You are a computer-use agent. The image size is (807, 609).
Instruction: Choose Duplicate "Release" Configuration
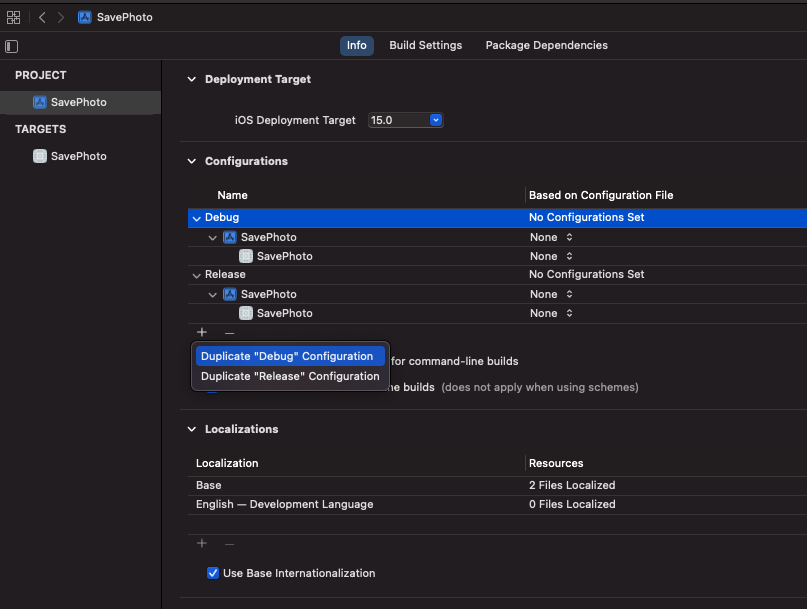pyautogui.click(x=290, y=376)
